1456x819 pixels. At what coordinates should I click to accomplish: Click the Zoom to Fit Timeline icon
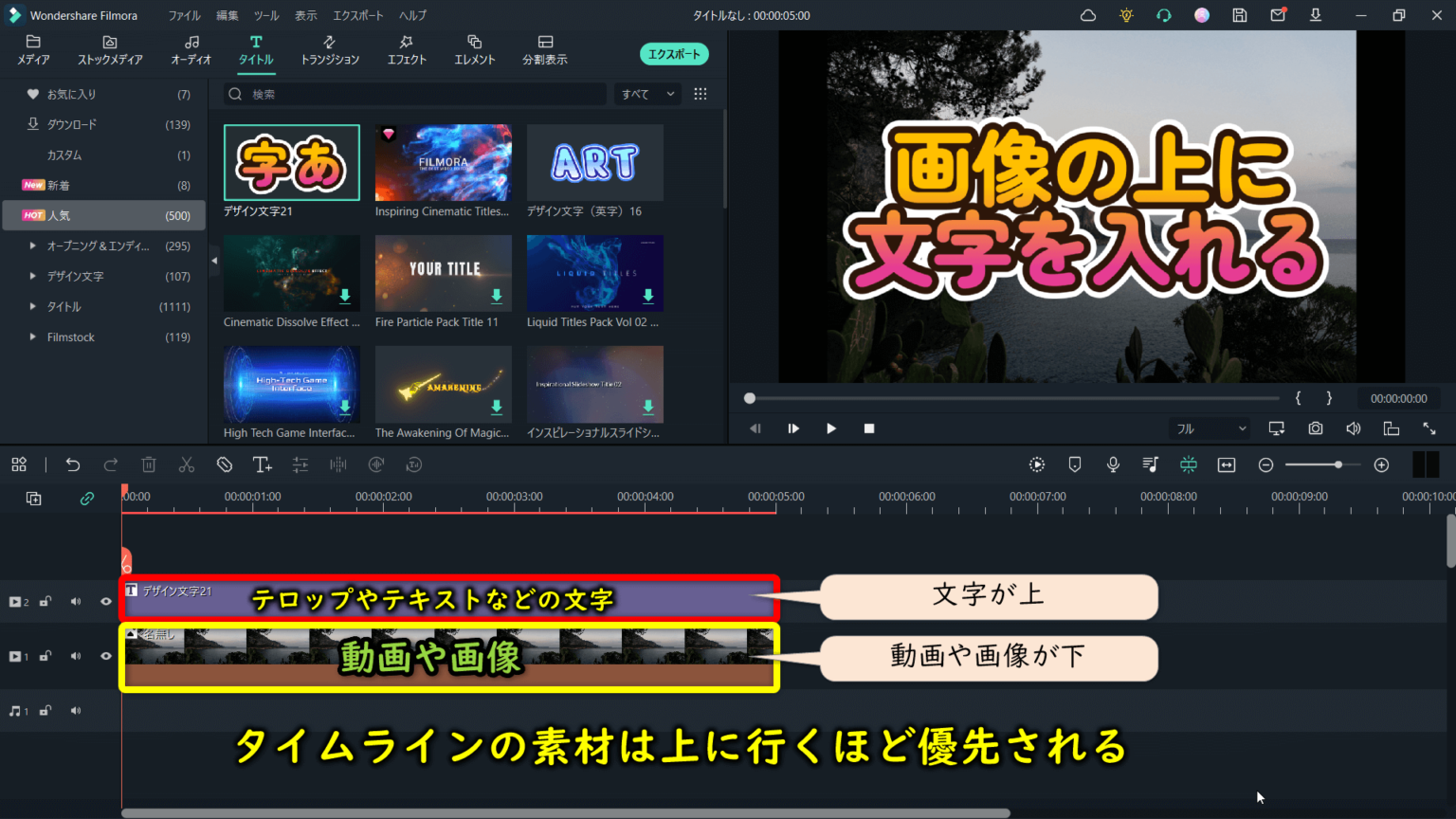coord(1226,464)
